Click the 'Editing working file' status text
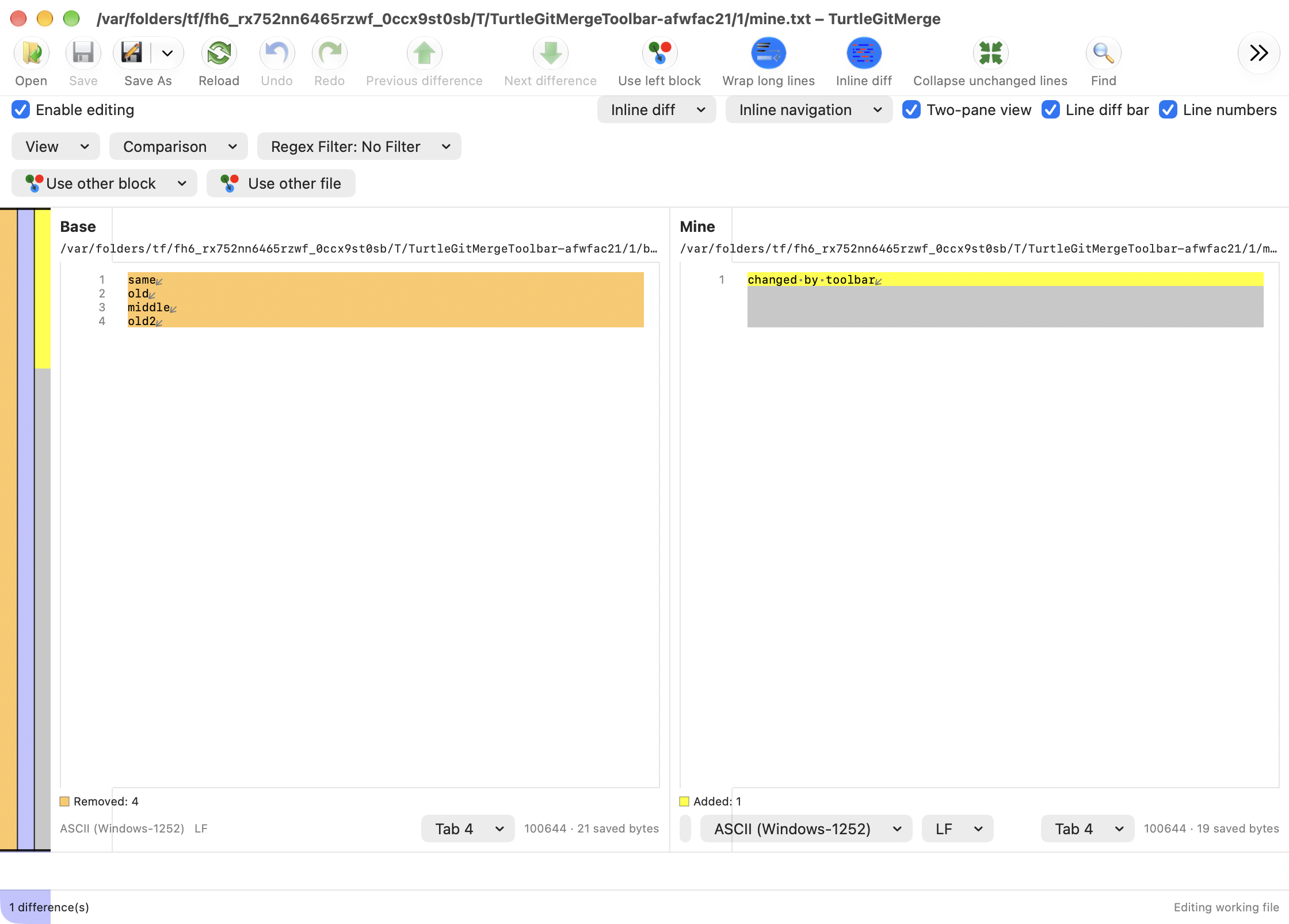Screen dimensions: 1289x924 (1226, 907)
